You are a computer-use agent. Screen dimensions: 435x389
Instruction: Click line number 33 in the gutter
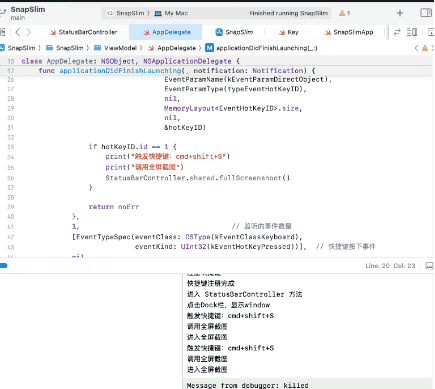11,147
